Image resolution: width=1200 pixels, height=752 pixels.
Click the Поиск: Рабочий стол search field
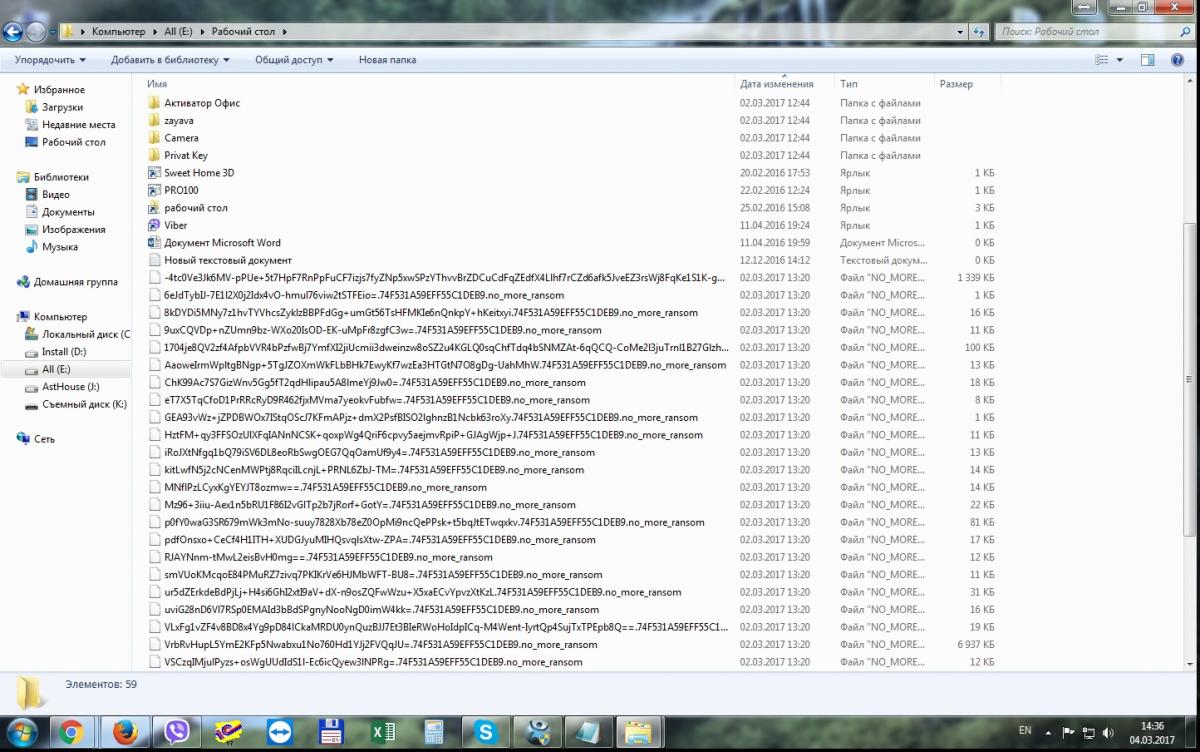coord(1085,32)
